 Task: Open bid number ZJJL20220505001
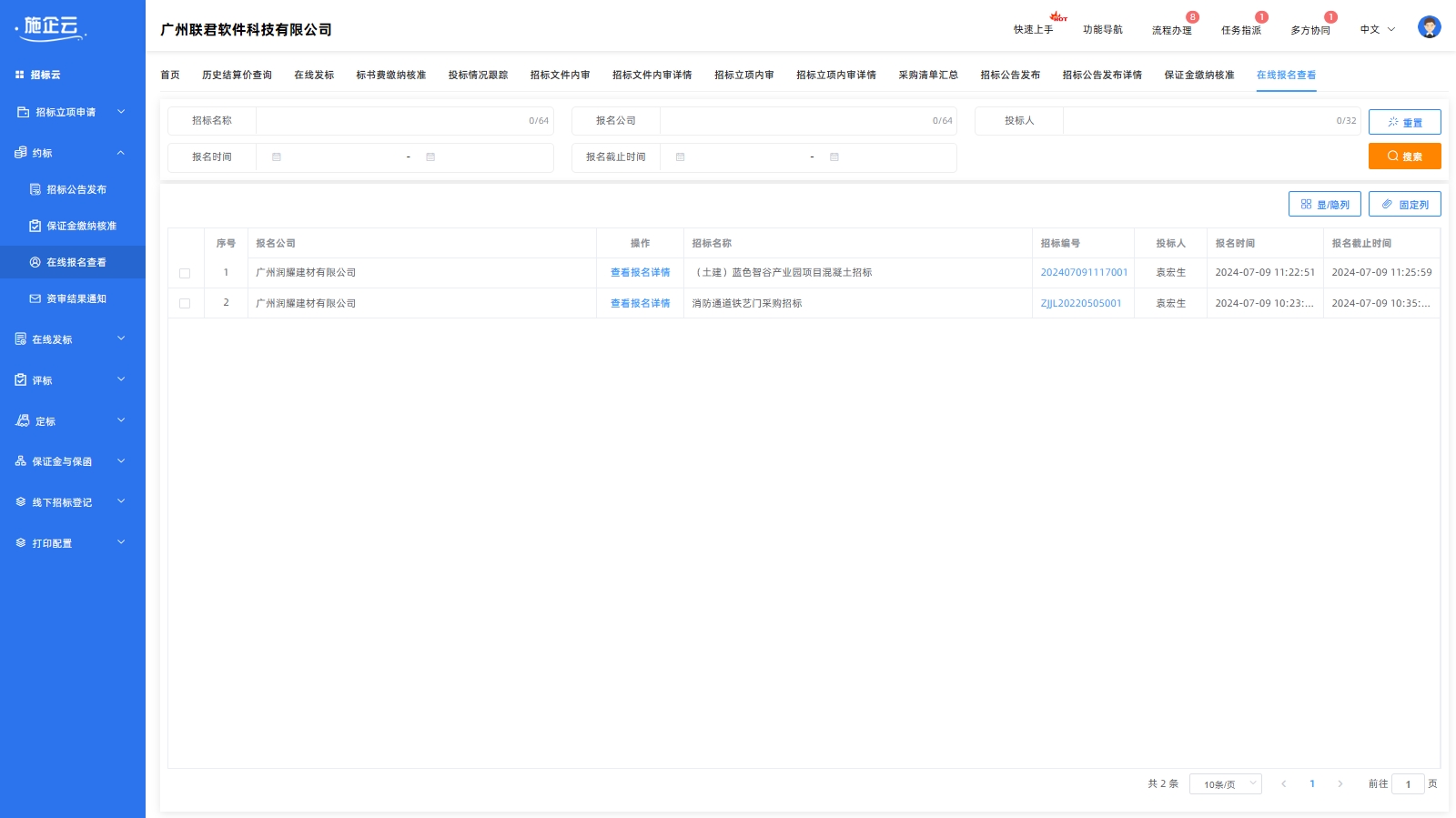(1081, 303)
